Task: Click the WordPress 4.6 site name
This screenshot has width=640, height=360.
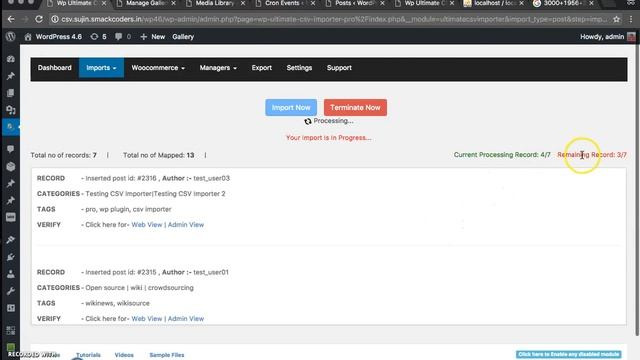Action: 58,37
